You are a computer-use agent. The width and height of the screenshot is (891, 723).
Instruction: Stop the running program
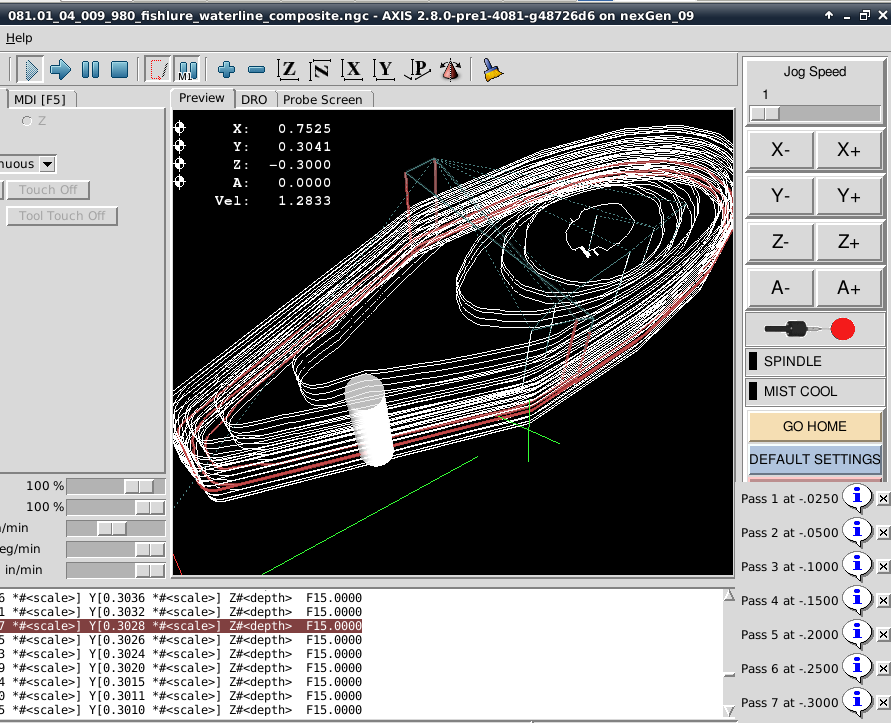pos(119,69)
